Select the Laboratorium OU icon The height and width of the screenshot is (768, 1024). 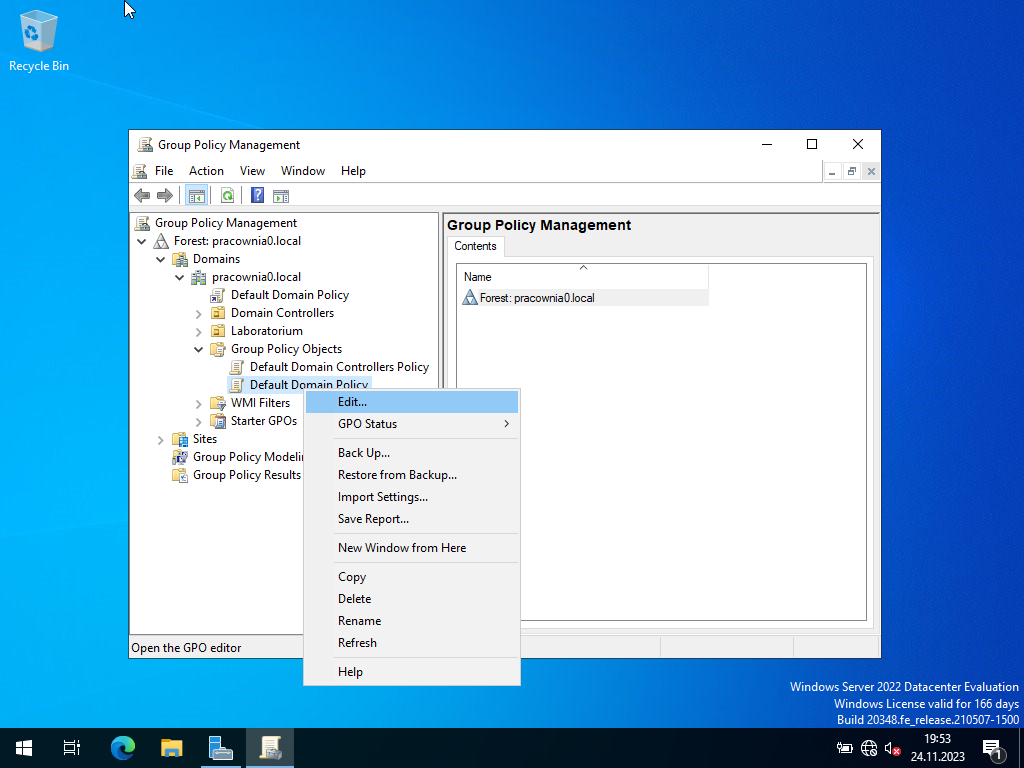coord(217,331)
